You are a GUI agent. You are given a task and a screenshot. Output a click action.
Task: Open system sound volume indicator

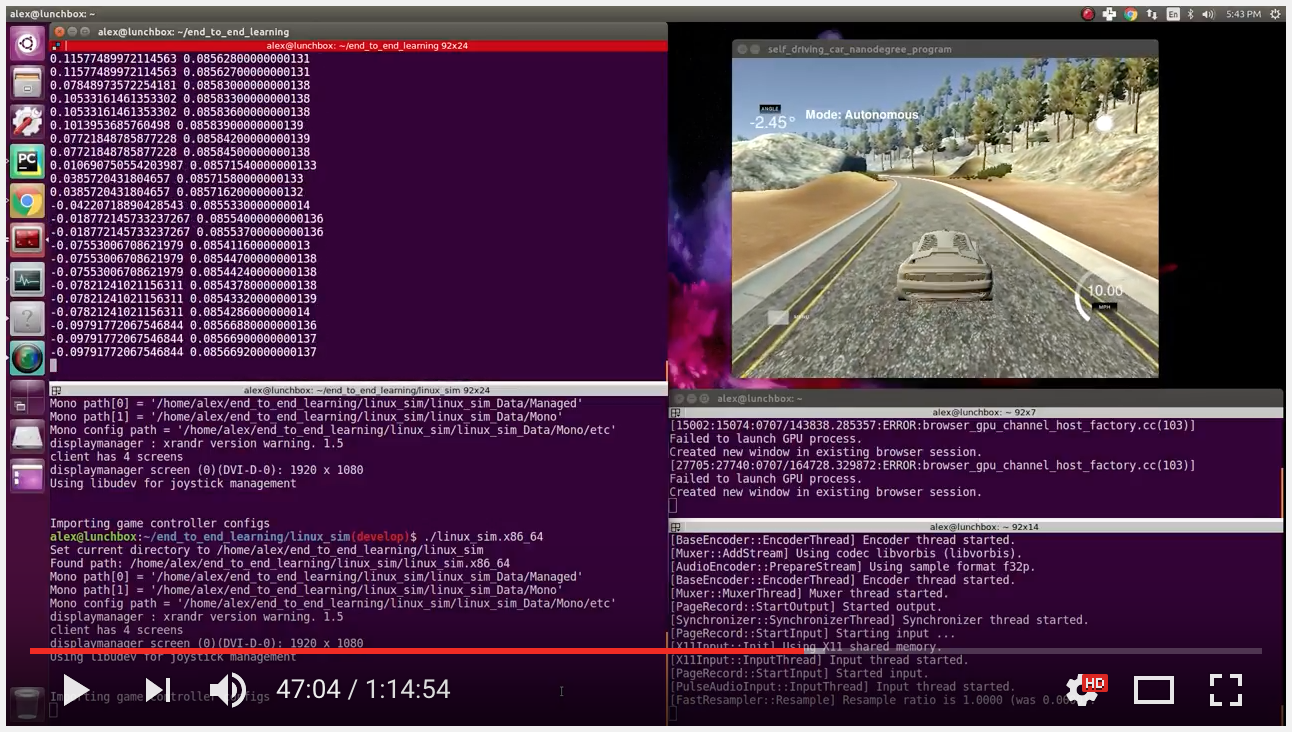point(1209,14)
